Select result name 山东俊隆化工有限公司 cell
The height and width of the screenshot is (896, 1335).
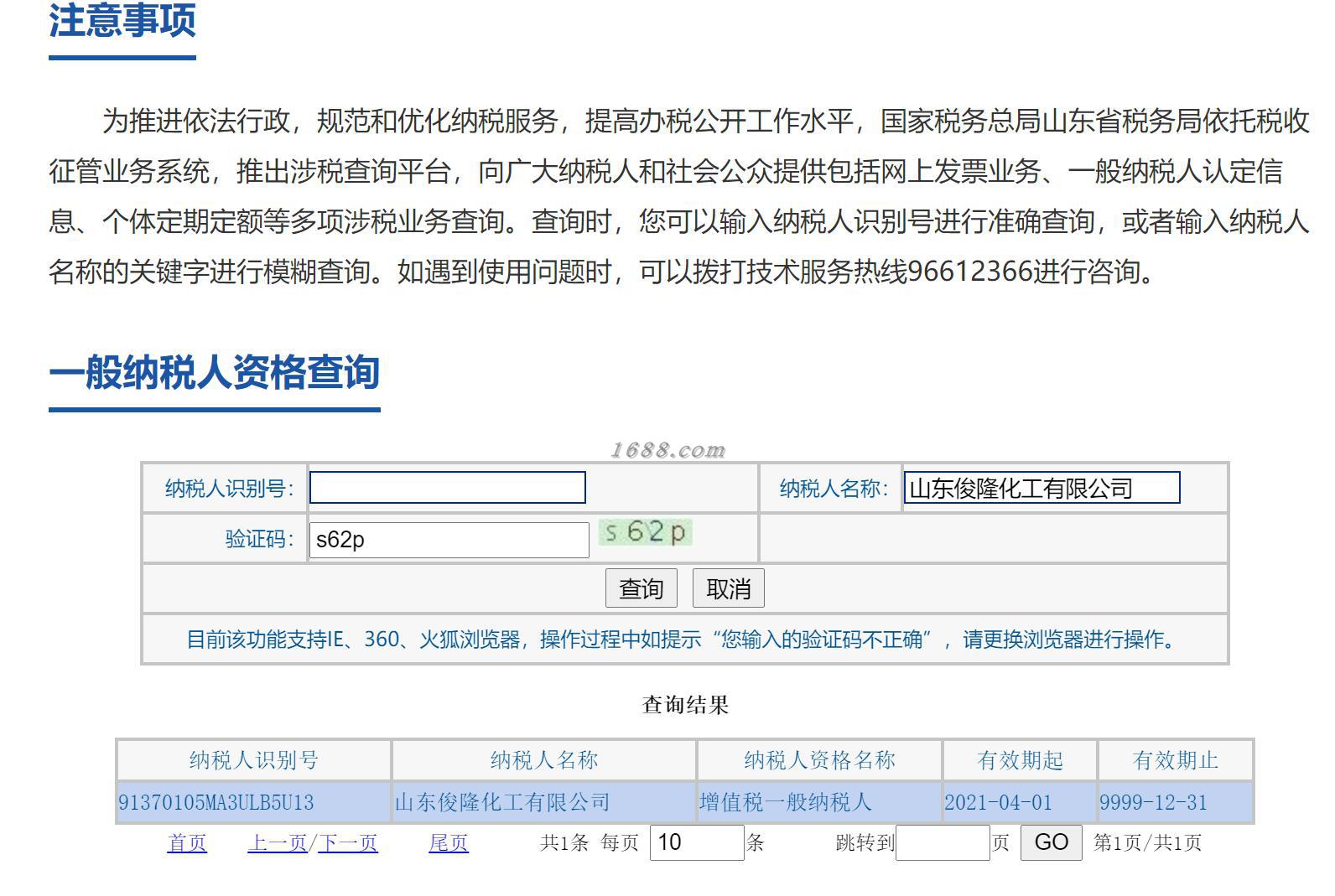point(544,802)
